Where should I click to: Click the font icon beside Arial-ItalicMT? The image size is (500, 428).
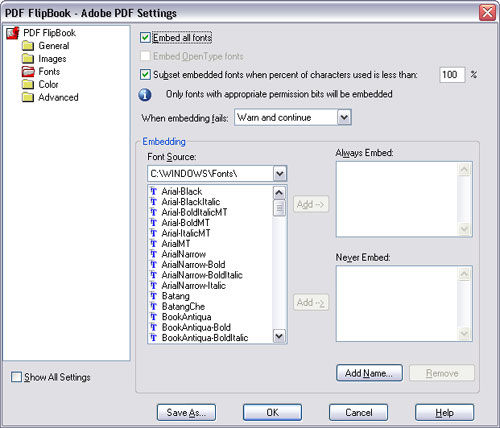click(x=153, y=233)
